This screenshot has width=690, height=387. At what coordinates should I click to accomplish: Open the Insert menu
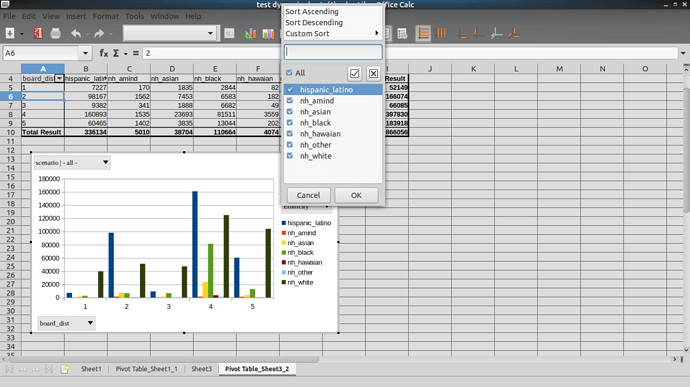pos(76,16)
